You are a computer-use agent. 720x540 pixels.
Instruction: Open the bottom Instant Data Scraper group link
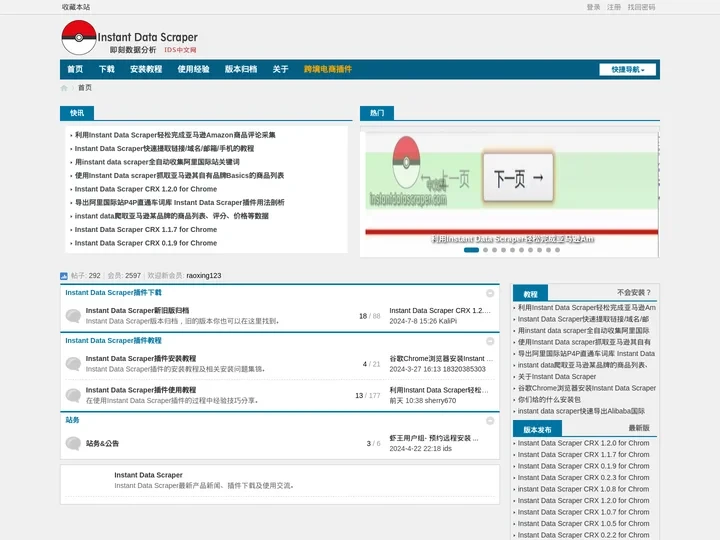[x=148, y=475]
